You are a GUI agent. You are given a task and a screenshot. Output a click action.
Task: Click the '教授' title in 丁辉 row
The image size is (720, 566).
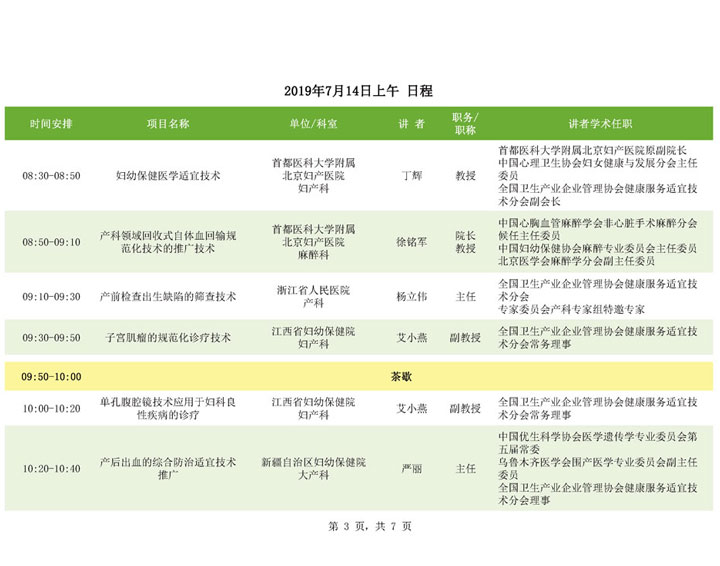tap(465, 176)
